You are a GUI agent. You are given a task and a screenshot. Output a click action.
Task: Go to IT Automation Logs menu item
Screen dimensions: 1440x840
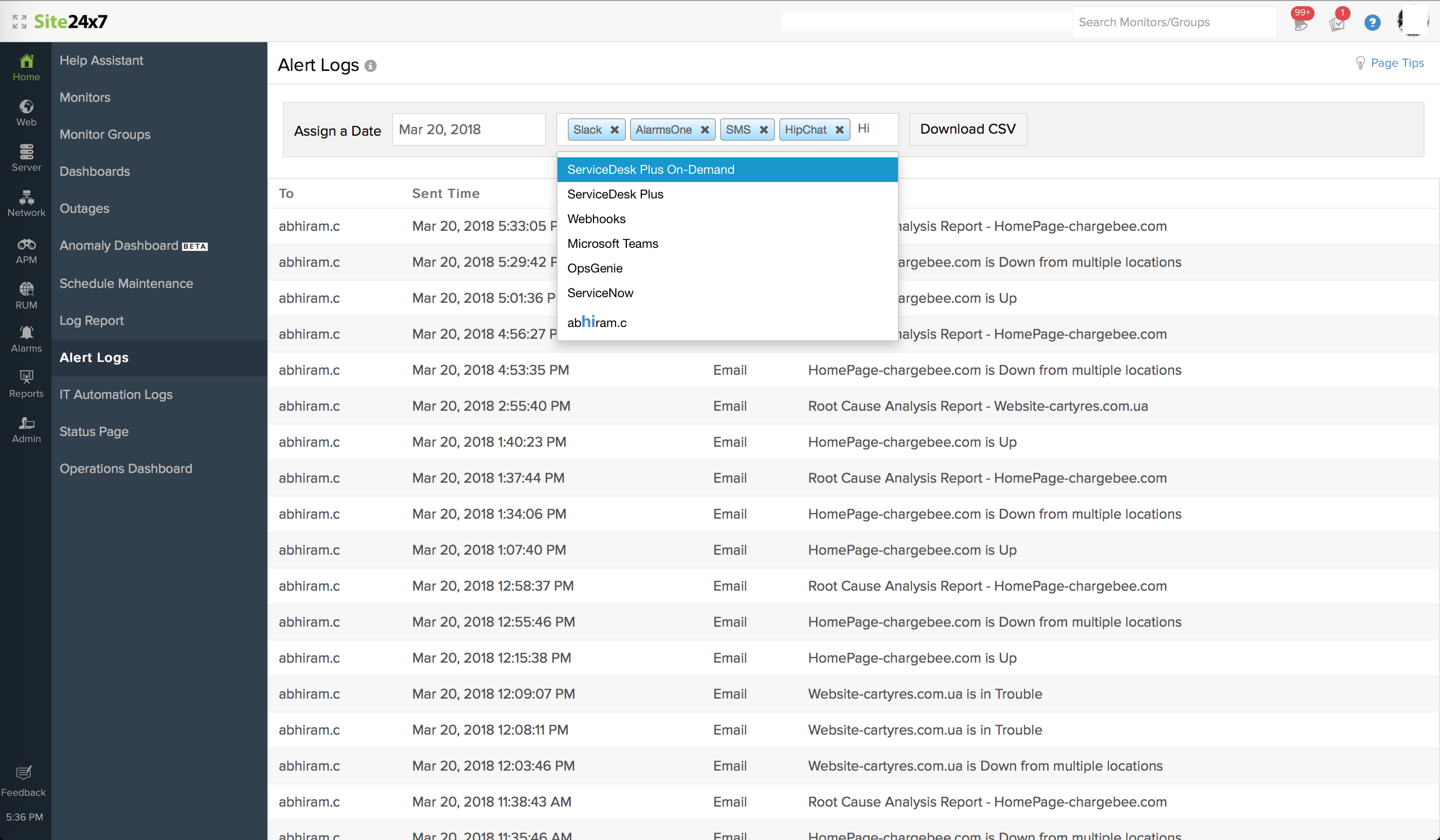pos(116,394)
